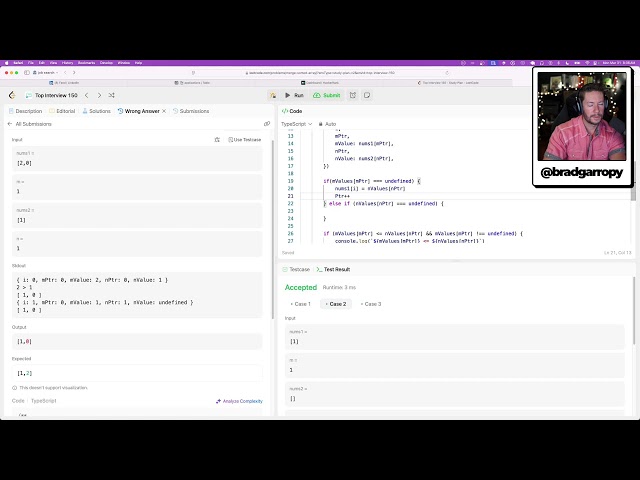The image size is (640, 480).
Task: Select Case 3 result
Action: (371, 304)
